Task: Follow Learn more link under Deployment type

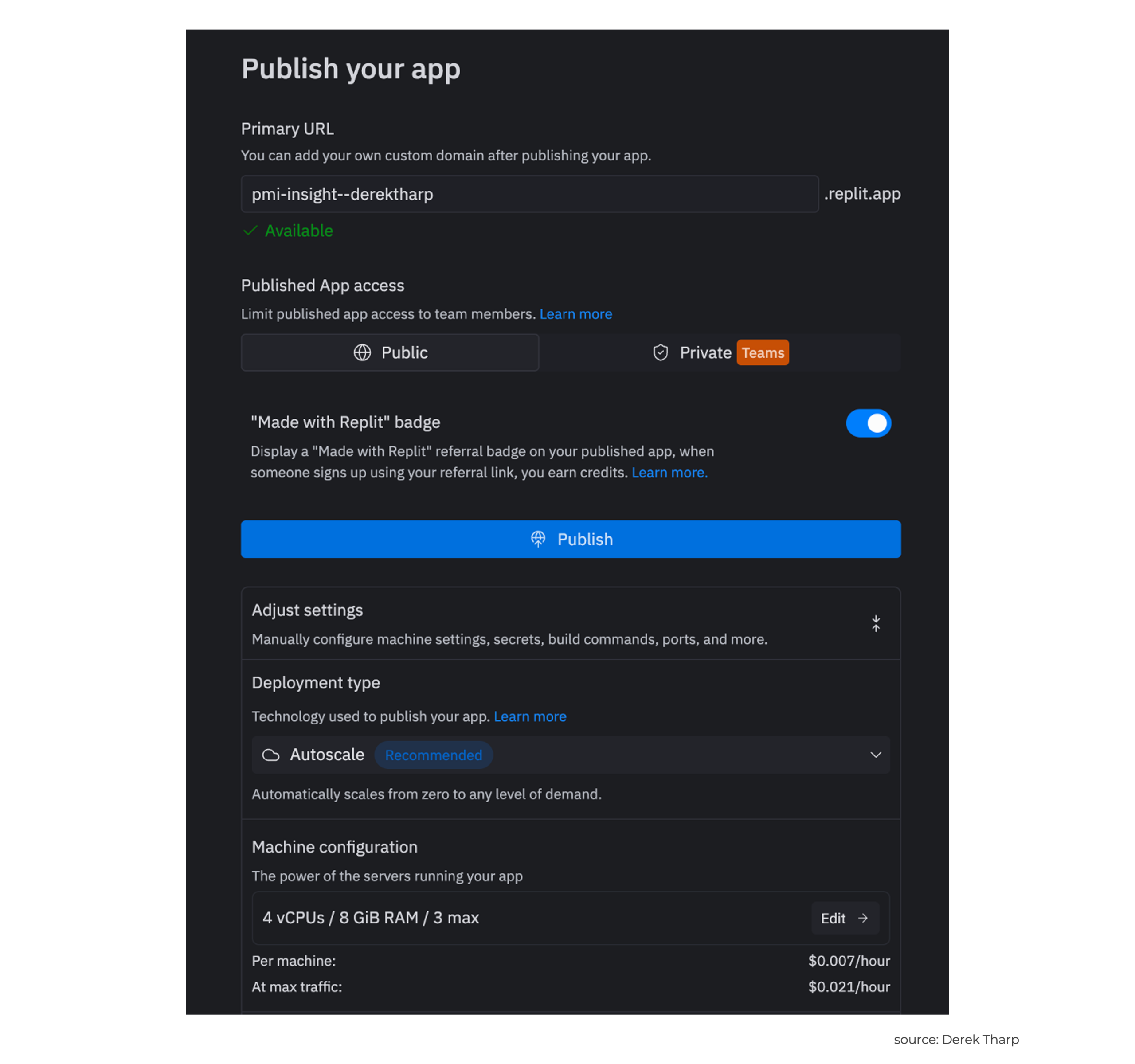Action: [x=530, y=716]
